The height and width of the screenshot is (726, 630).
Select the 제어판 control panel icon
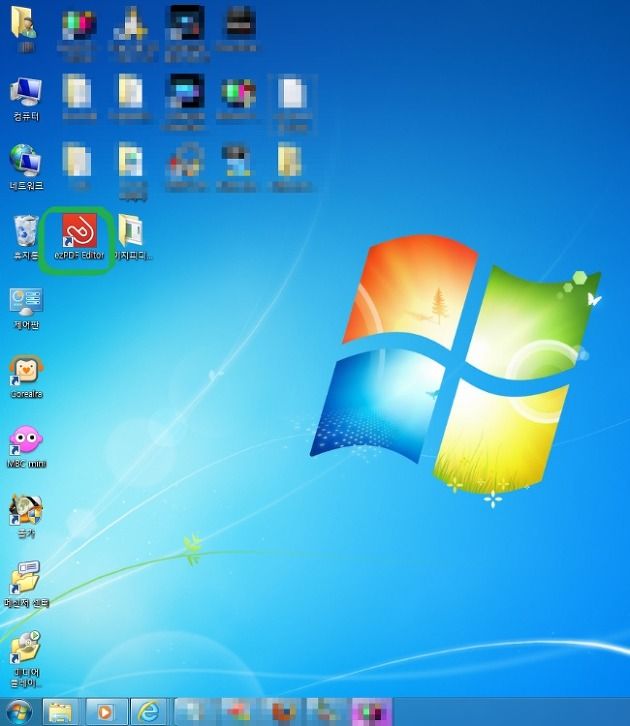(26, 308)
